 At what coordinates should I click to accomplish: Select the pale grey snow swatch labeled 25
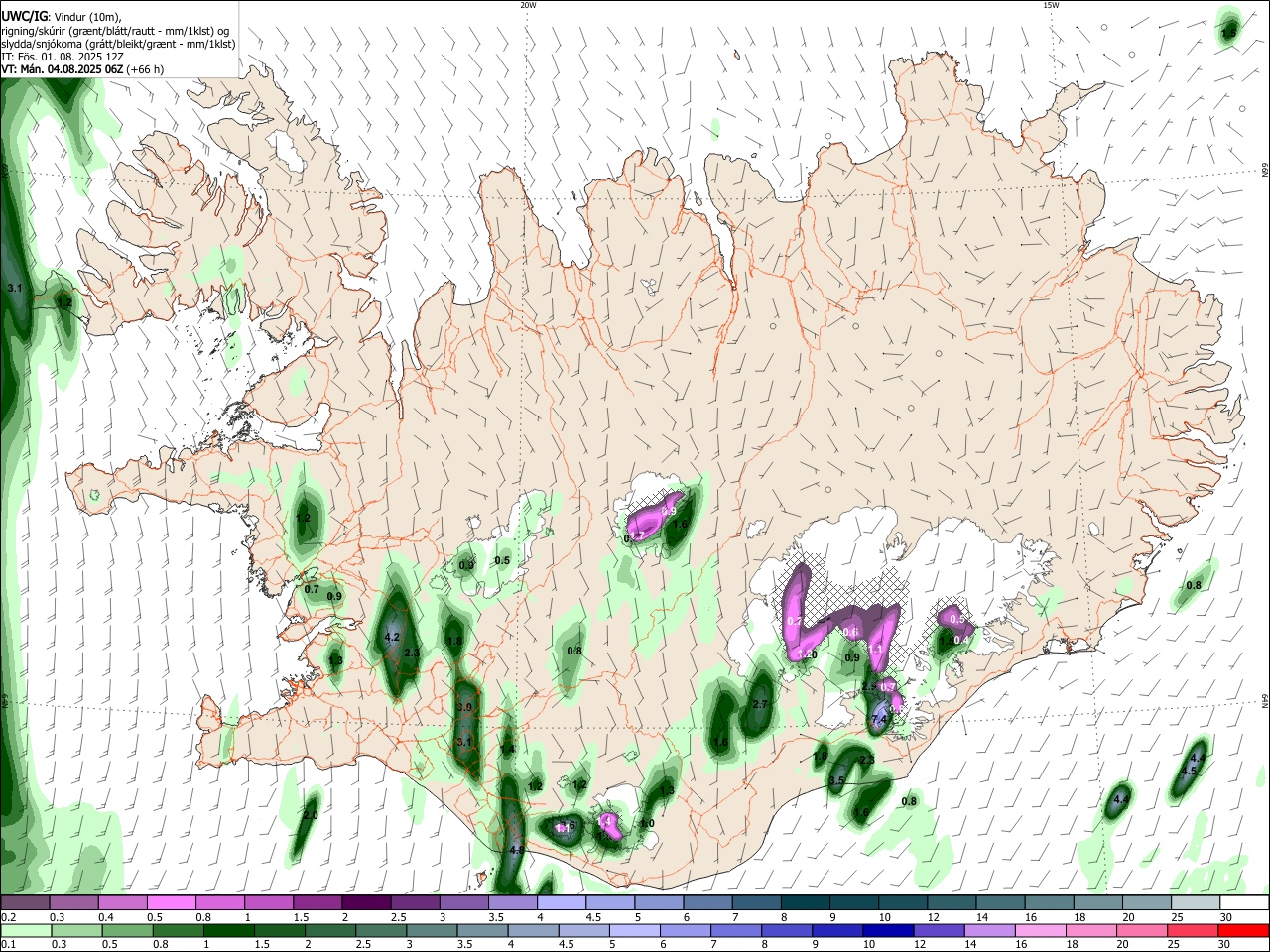point(1197,903)
